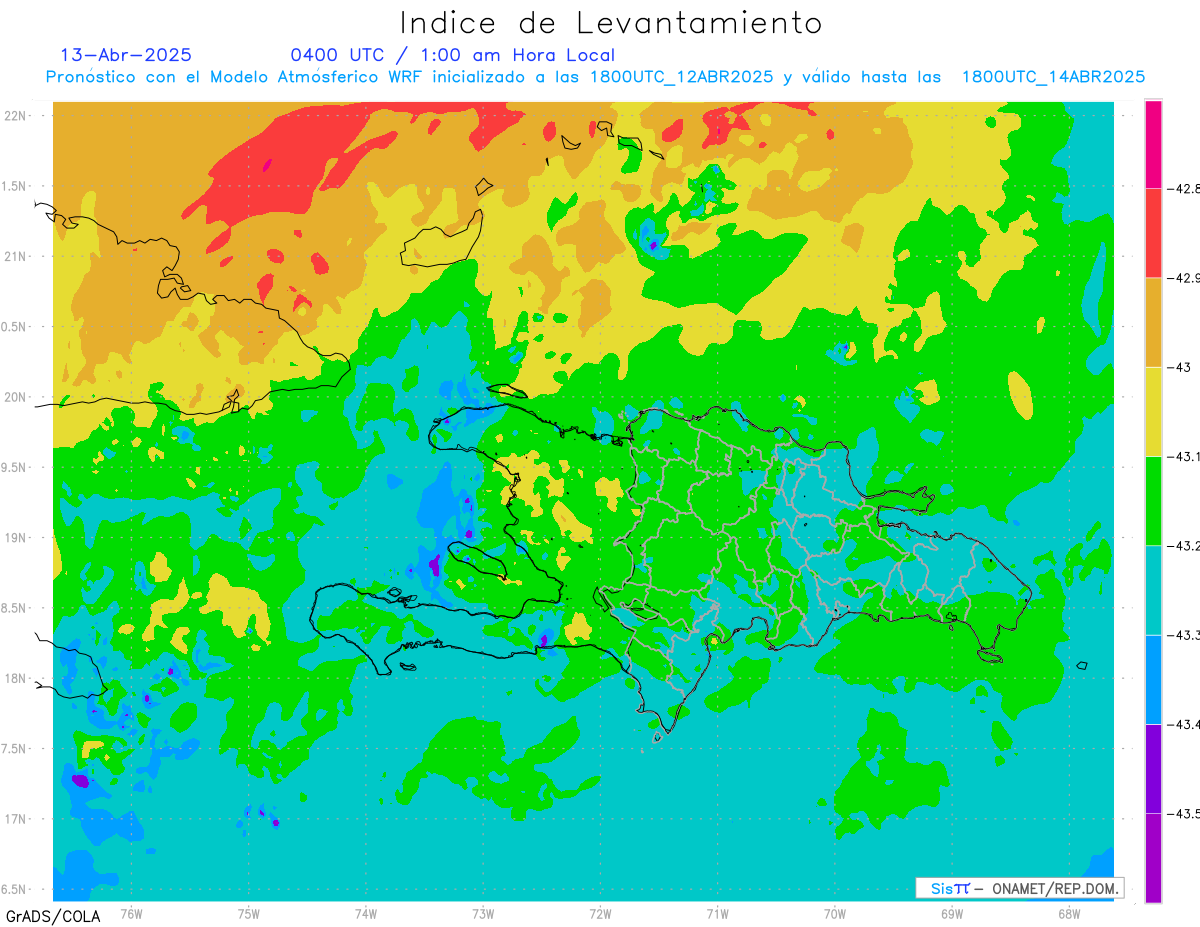
Task: Click the longitude label '69W'
Action: (952, 913)
